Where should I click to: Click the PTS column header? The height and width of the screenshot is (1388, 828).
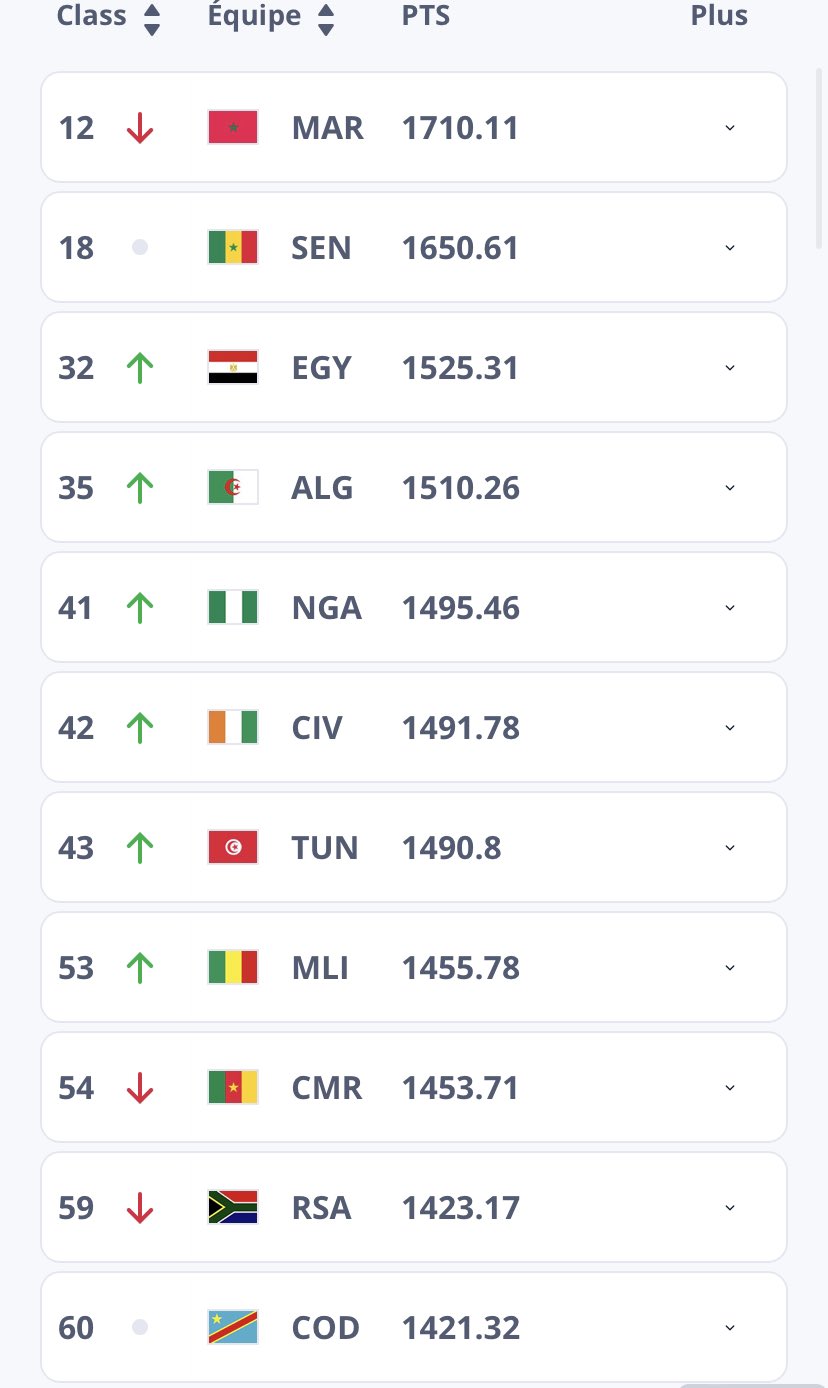tap(426, 16)
